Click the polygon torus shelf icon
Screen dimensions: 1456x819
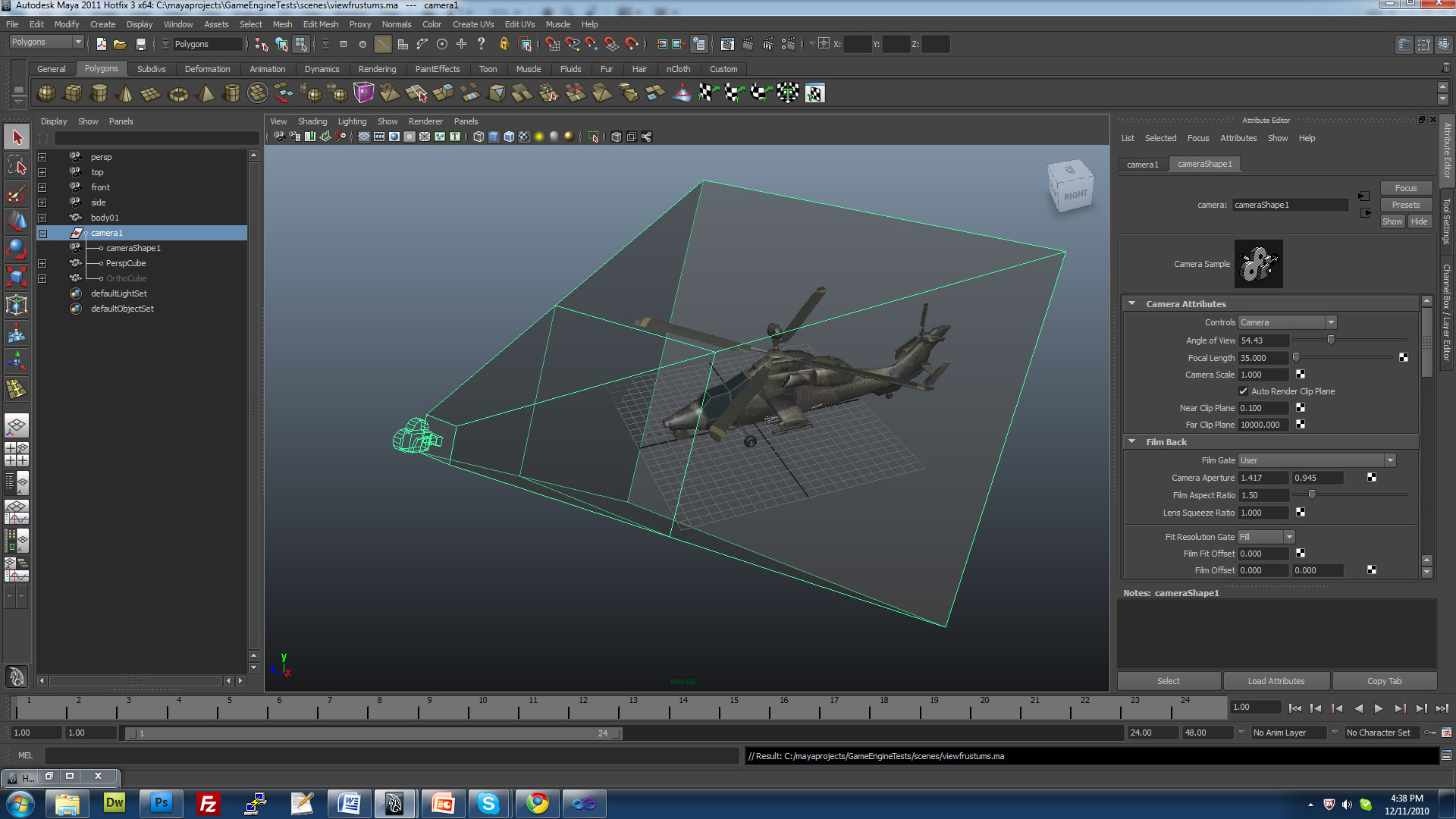click(178, 94)
